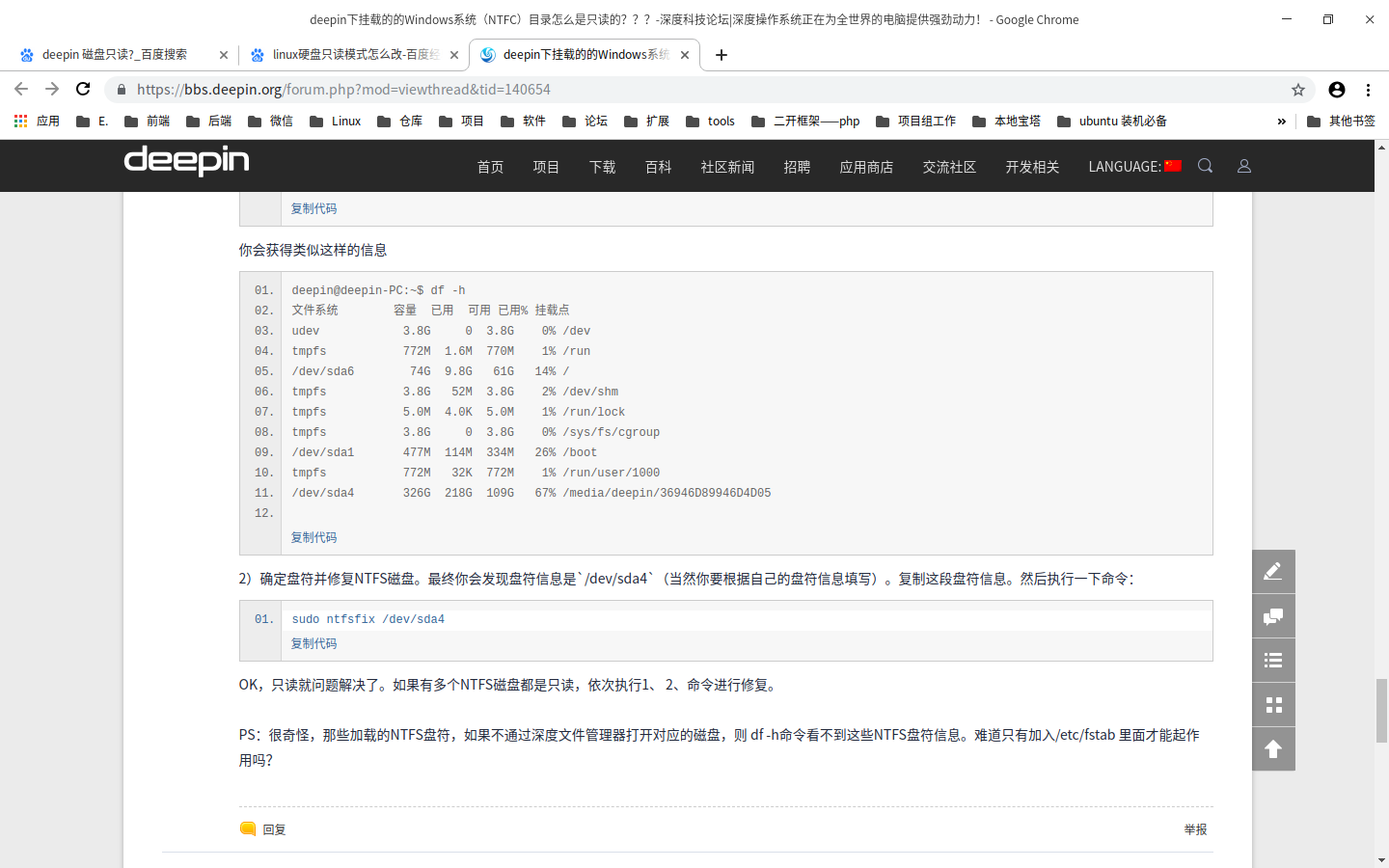The width and height of the screenshot is (1389, 868).
Task: Open the 'ubuntu 装机必备' bookmark folder
Action: (1112, 122)
